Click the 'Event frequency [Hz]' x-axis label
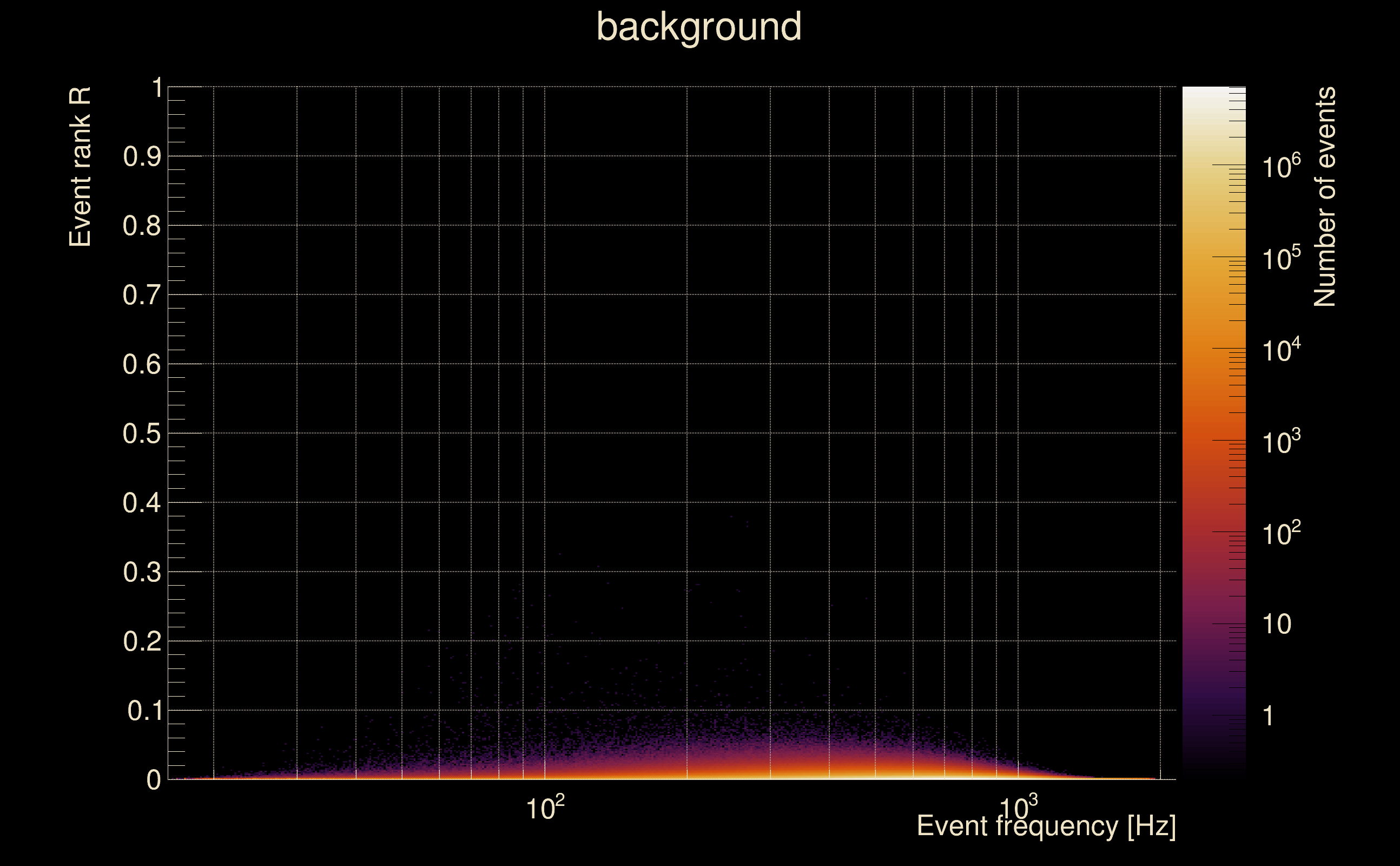 [x=1046, y=826]
